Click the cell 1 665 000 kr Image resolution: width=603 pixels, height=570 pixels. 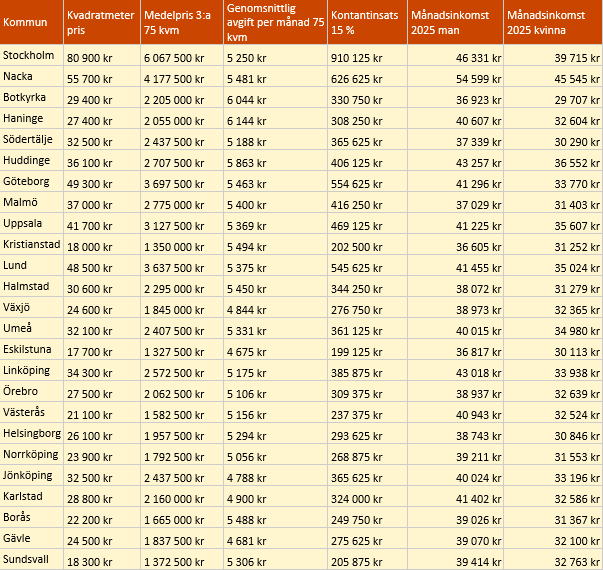[182, 517]
